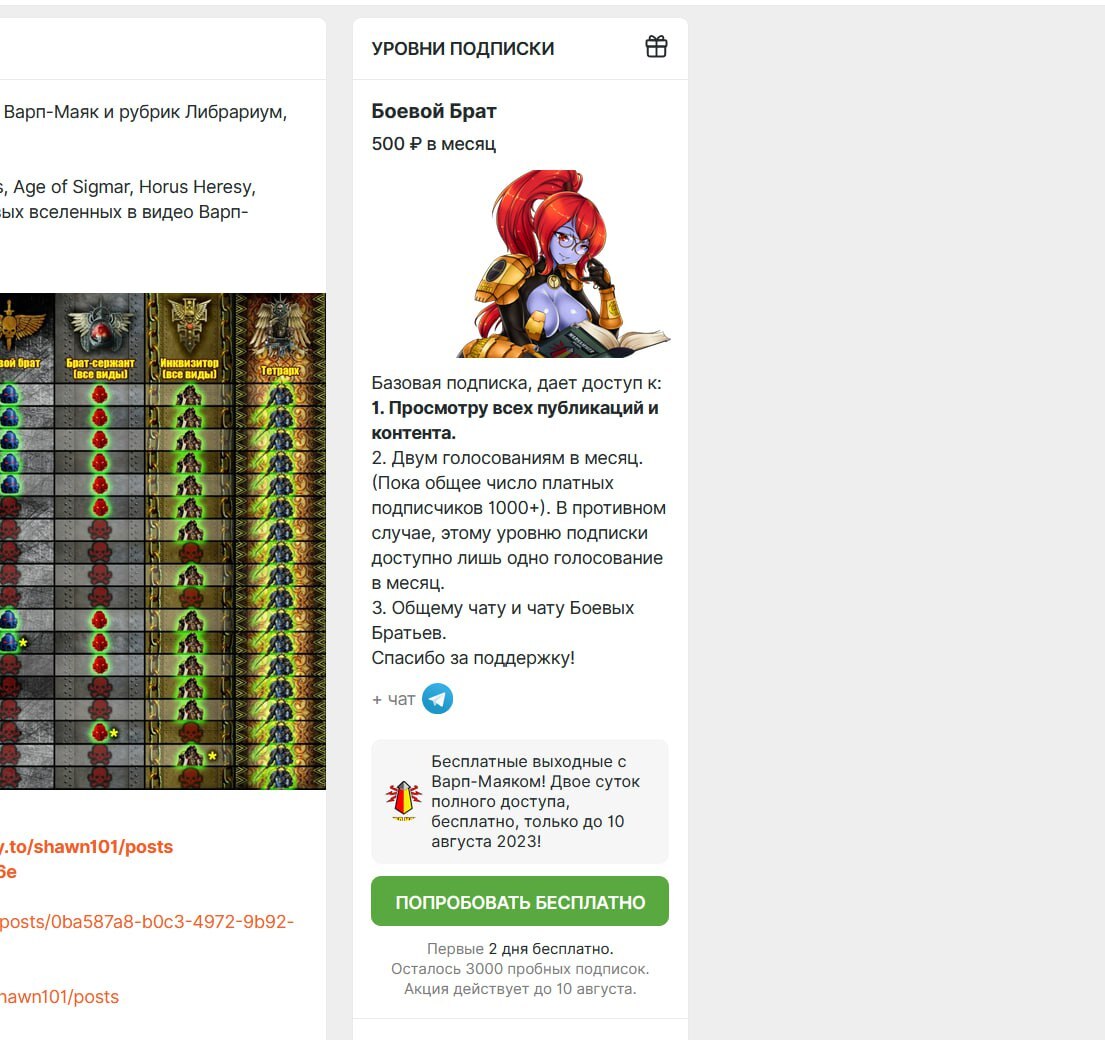This screenshot has height=1040, width=1105.
Task: Follow the hawn101/posts link at bottom
Action: tap(59, 997)
